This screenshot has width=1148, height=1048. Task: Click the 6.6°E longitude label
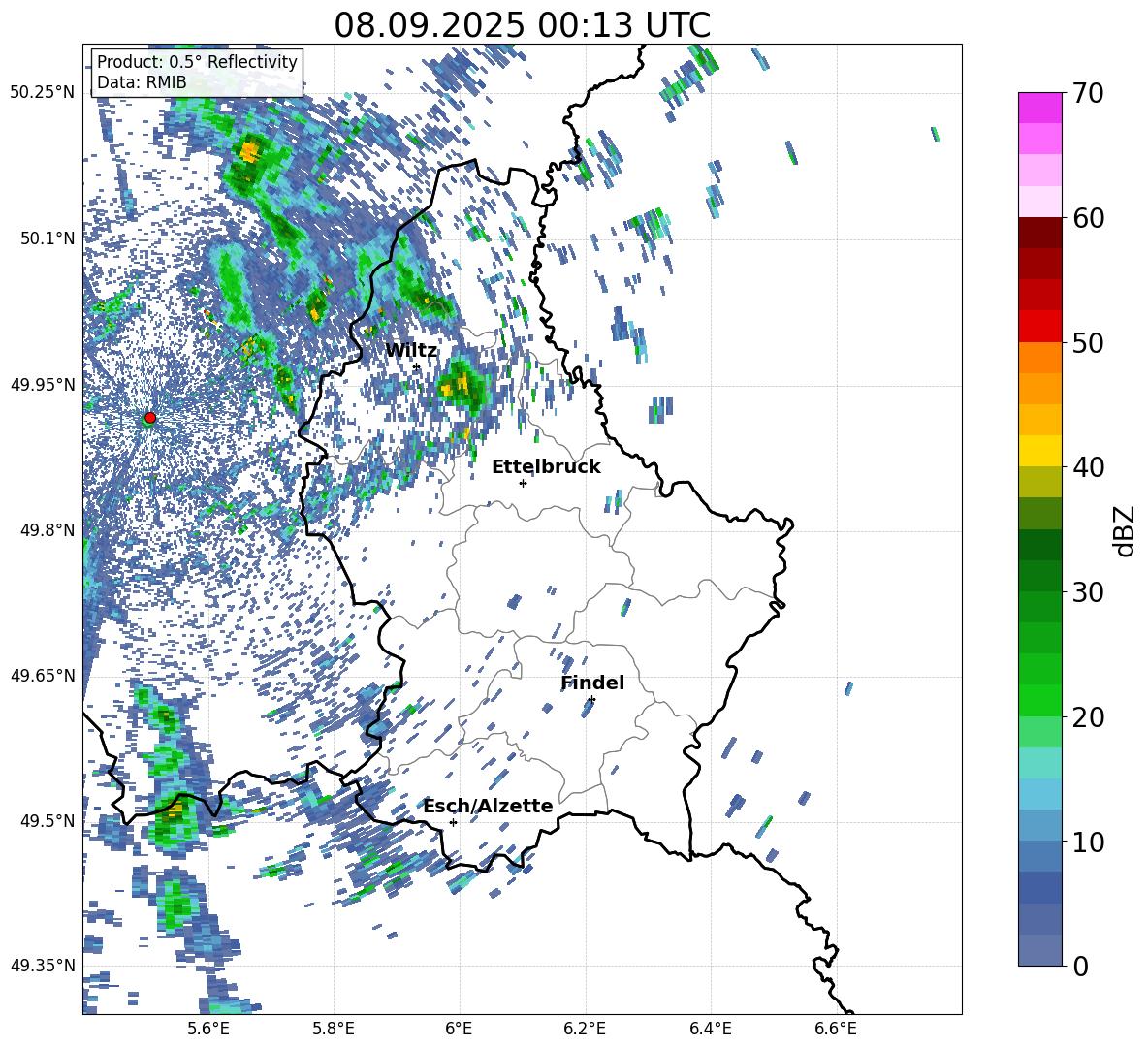click(x=836, y=1029)
